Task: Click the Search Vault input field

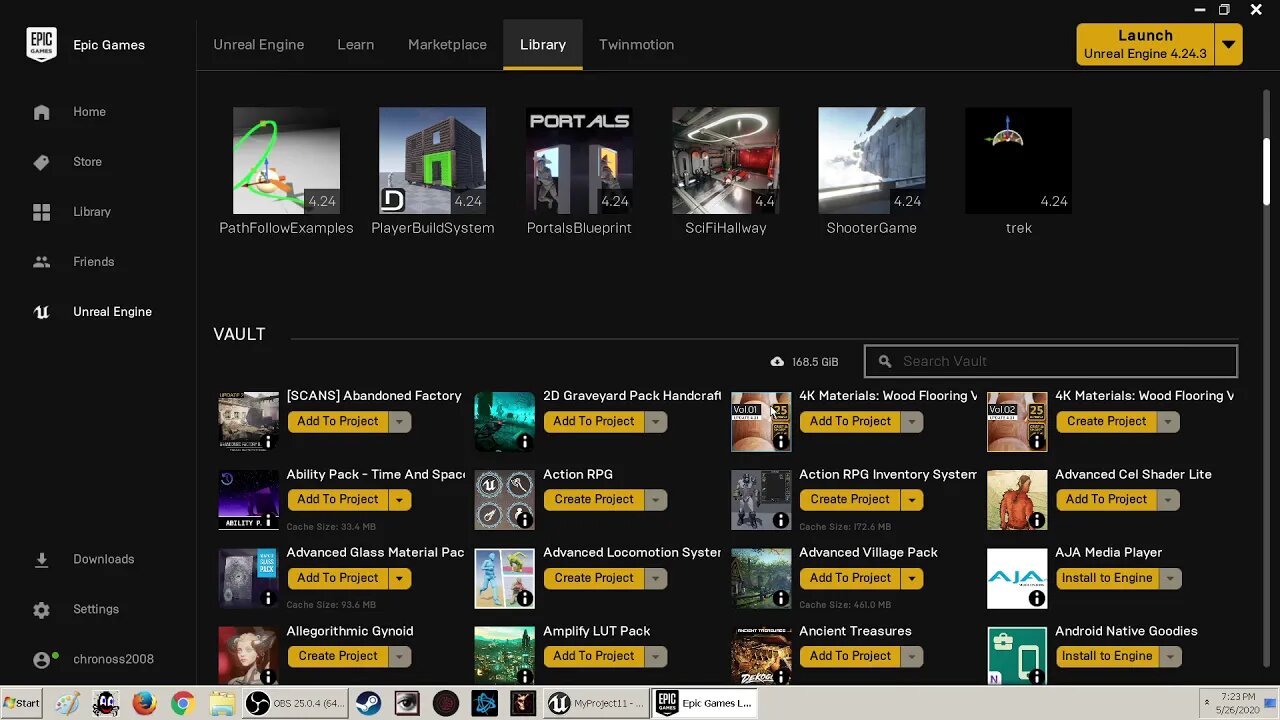Action: [1051, 362]
